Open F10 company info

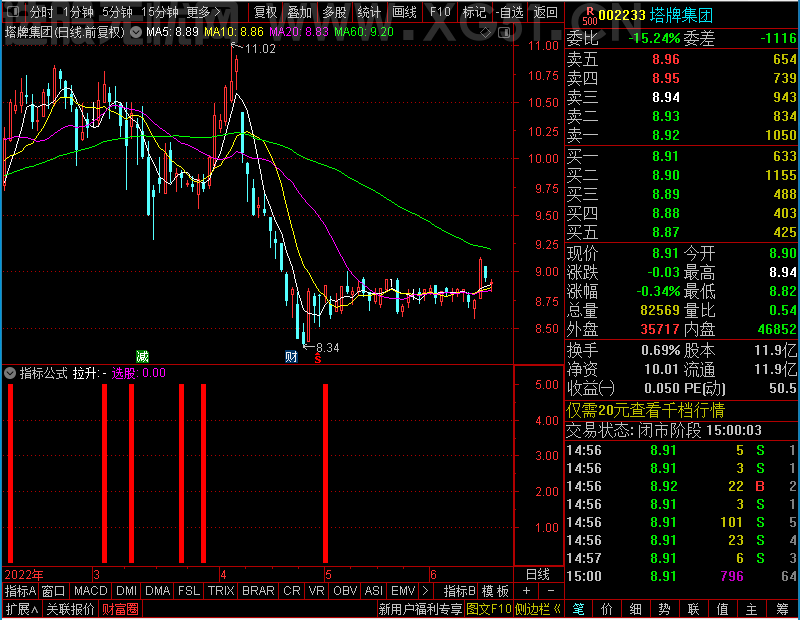pyautogui.click(x=440, y=12)
